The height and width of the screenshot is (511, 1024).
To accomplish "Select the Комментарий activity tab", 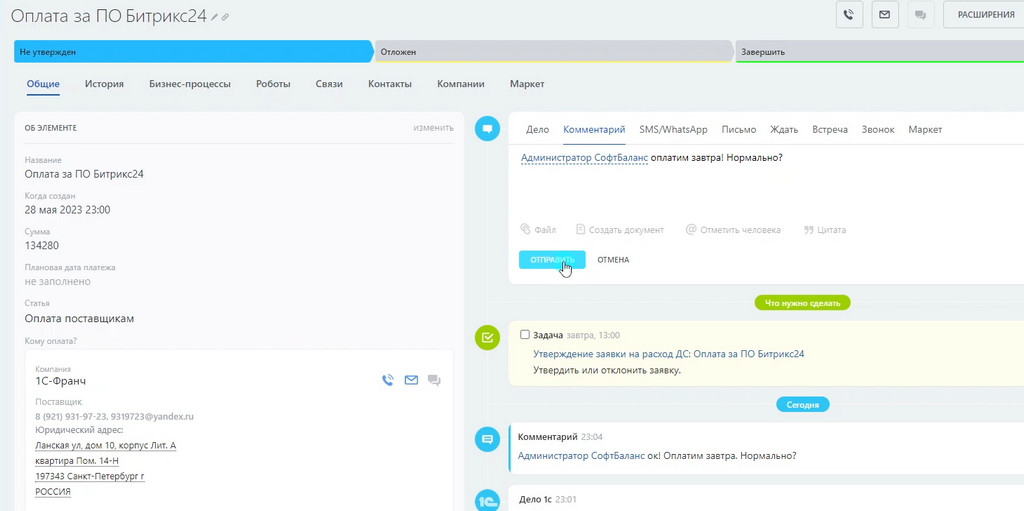I will (594, 129).
